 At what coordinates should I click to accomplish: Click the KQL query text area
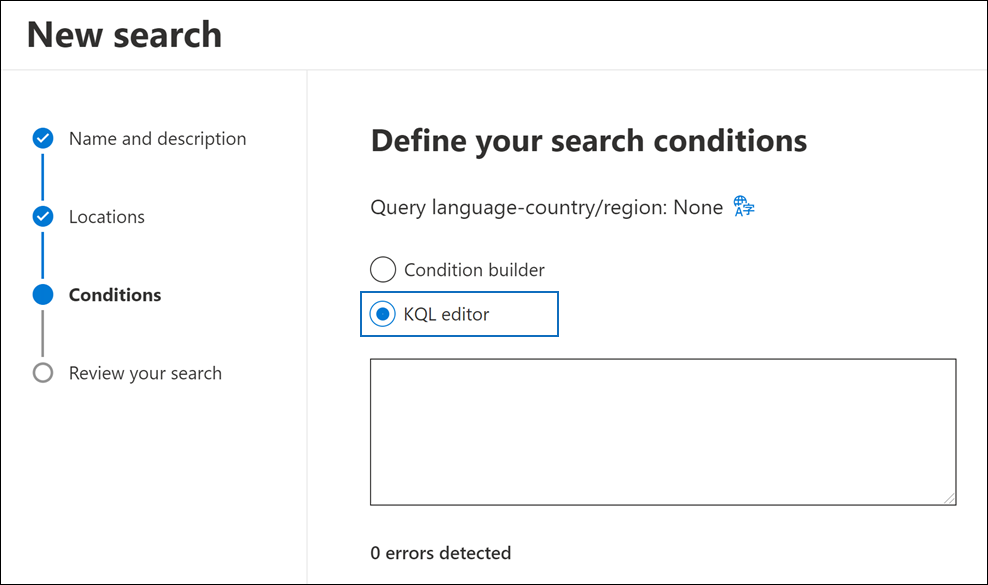663,430
